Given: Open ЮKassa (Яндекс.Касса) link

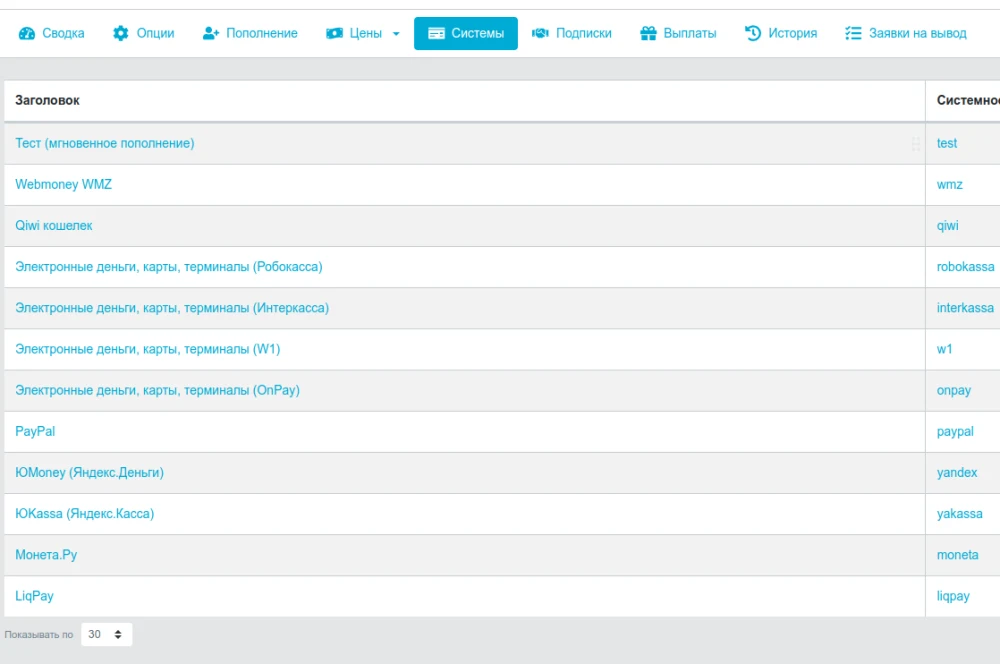Looking at the screenshot, I should click(85, 513).
